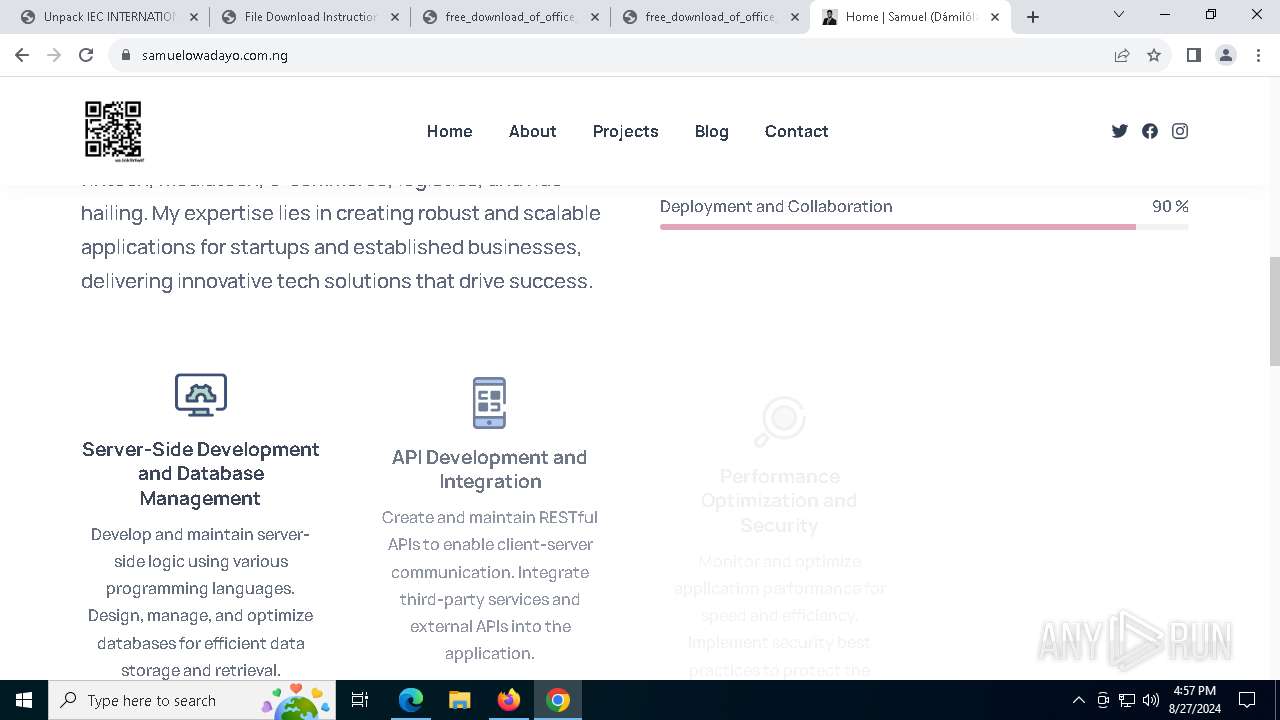This screenshot has width=1280, height=720.
Task: Open the network icon in tray
Action: 1127,700
